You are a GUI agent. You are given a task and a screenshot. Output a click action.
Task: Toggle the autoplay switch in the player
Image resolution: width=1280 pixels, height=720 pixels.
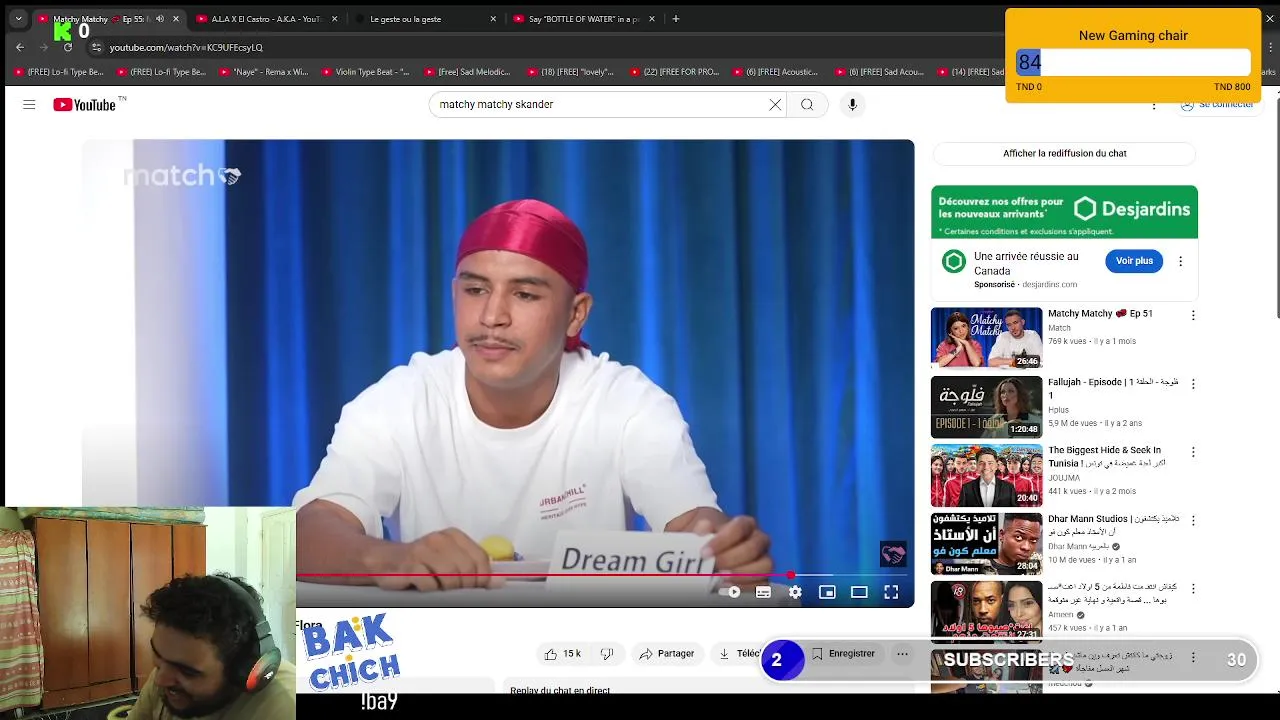730,592
